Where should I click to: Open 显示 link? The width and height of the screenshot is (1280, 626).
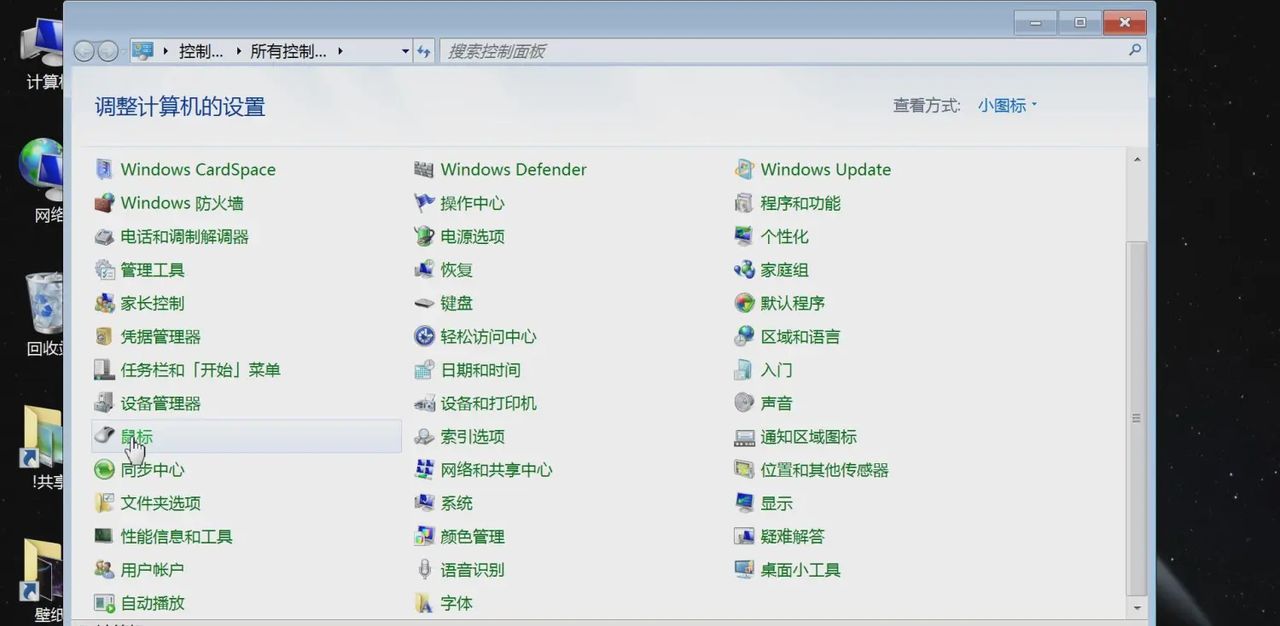(x=776, y=503)
